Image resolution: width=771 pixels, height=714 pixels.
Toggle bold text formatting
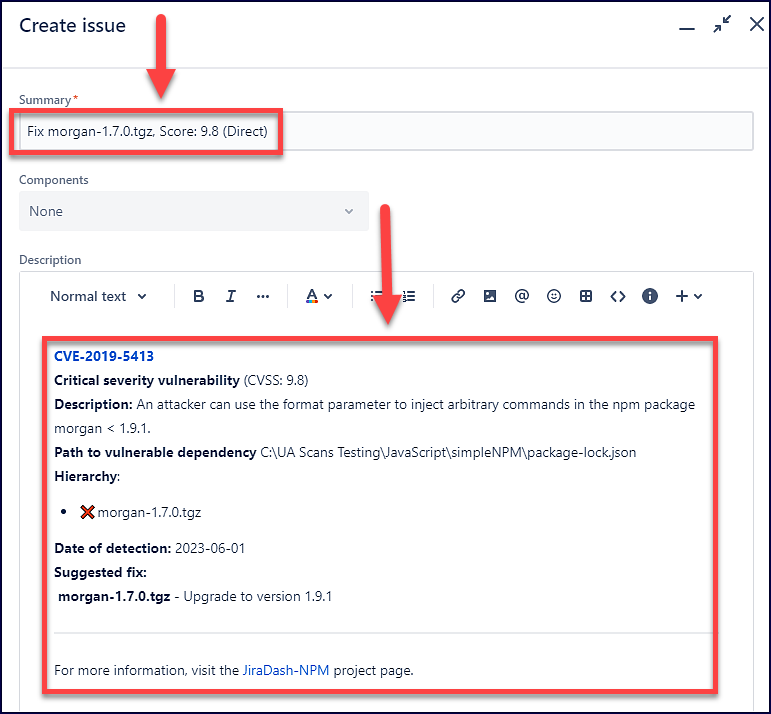click(199, 296)
